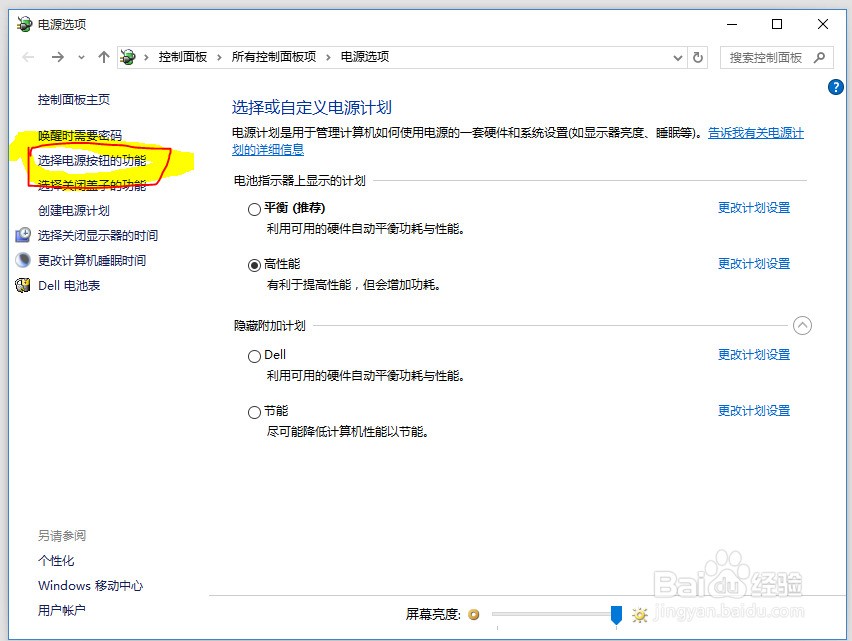
Task: Click 所有控制面板项 in the breadcrumb
Action: pyautogui.click(x=273, y=57)
